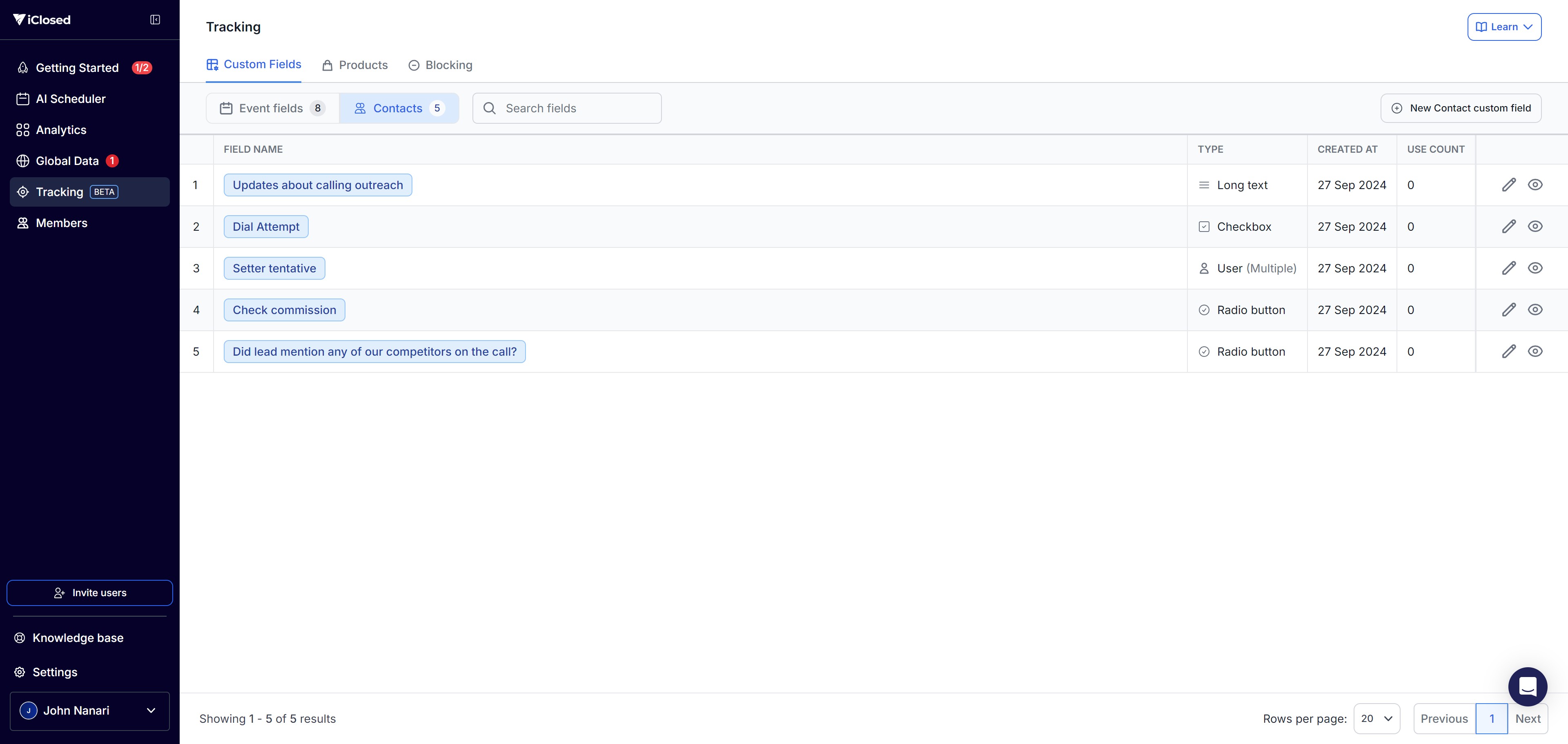Open AI Scheduler from the sidebar
This screenshot has height=744, width=1568.
point(70,99)
